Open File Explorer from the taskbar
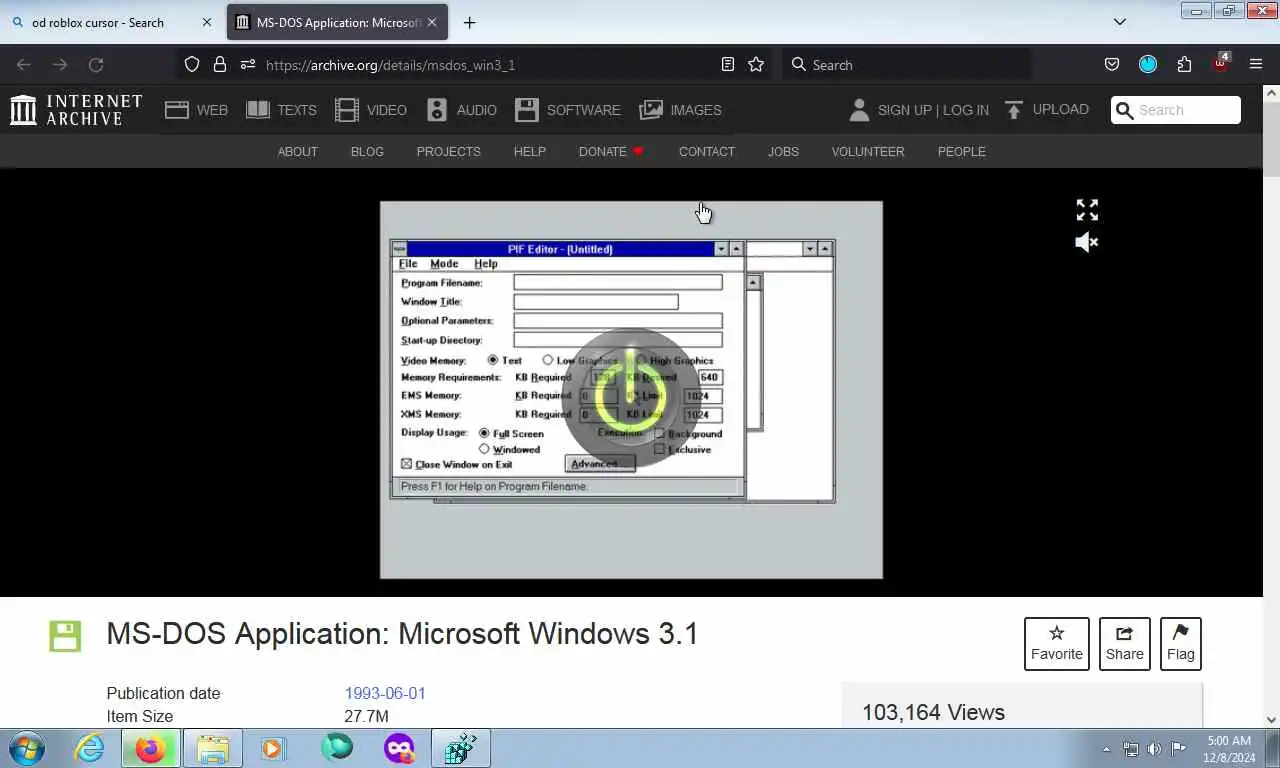 point(212,748)
